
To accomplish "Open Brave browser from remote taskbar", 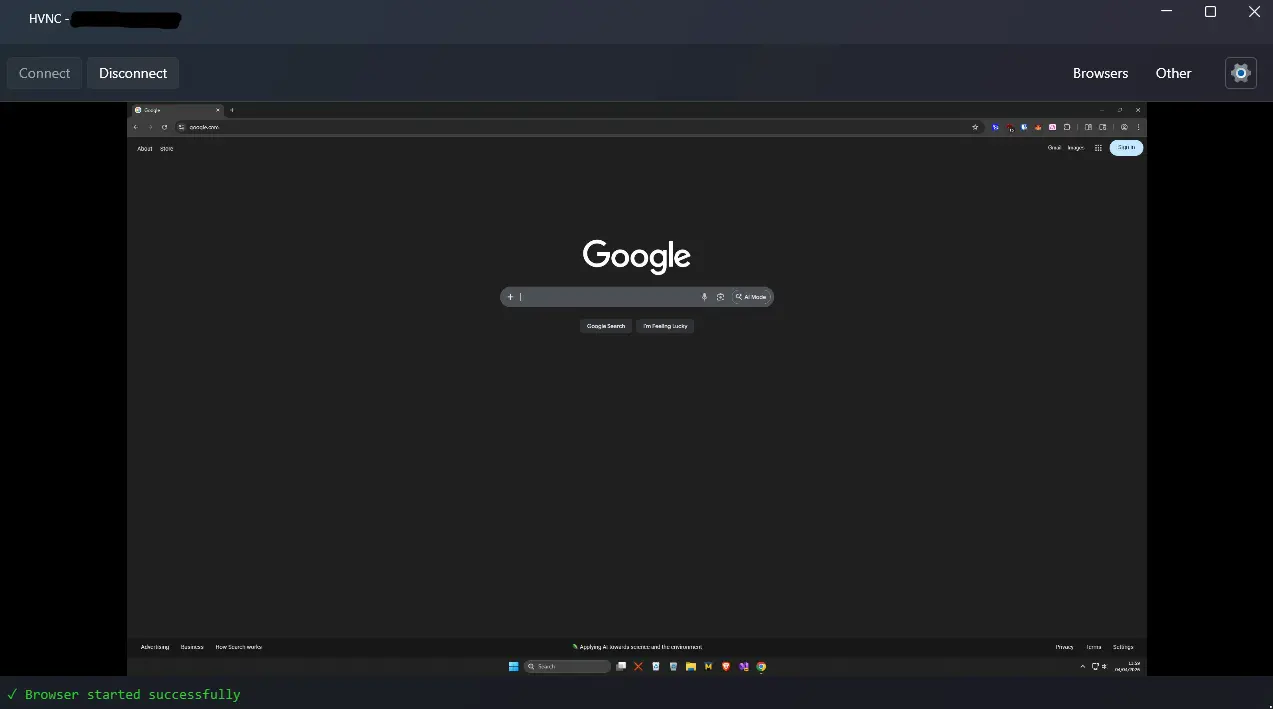I will (x=726, y=666).
